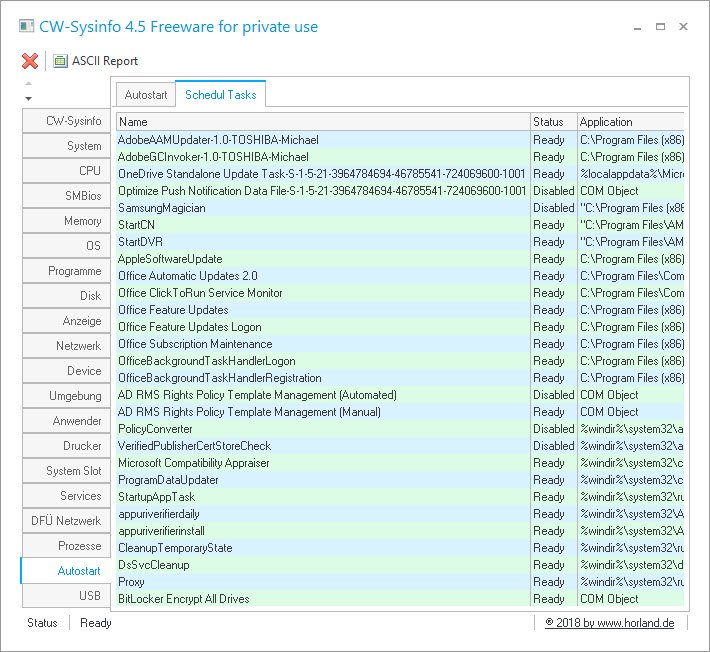The image size is (710, 652).
Task: Click the ASCII Report toolbar icon
Action: 61,61
